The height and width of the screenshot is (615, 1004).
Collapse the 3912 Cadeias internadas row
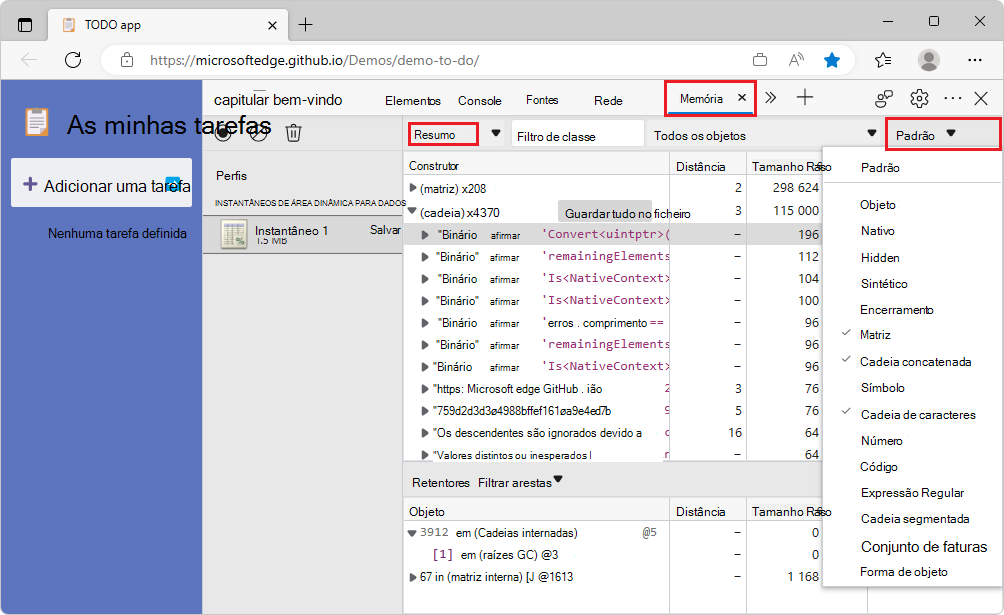[x=412, y=533]
